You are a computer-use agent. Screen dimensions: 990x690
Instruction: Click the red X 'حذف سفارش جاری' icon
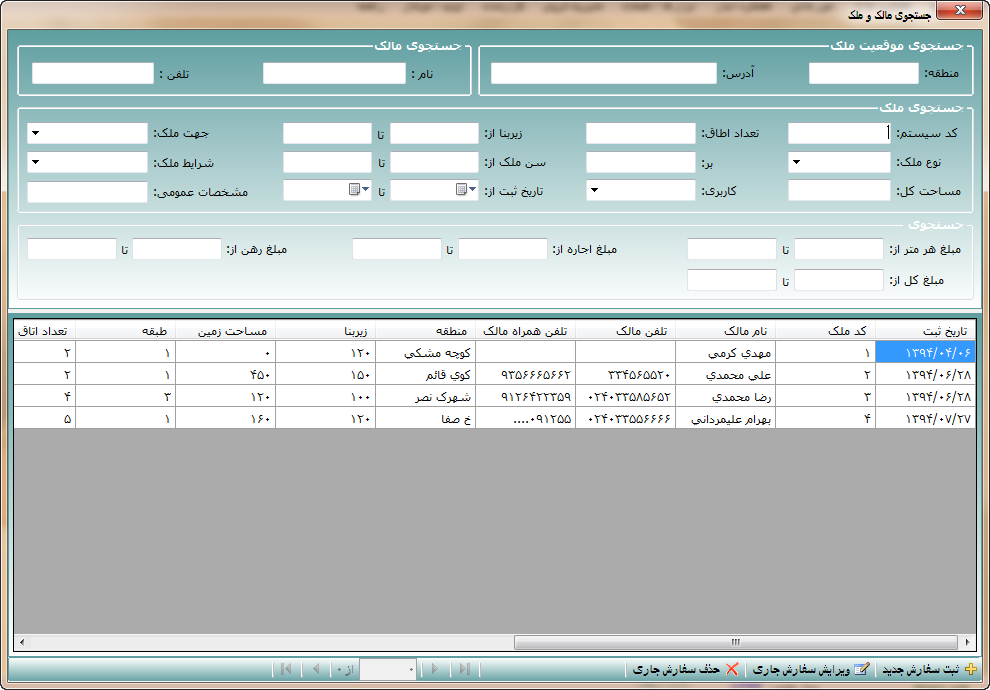[732, 669]
